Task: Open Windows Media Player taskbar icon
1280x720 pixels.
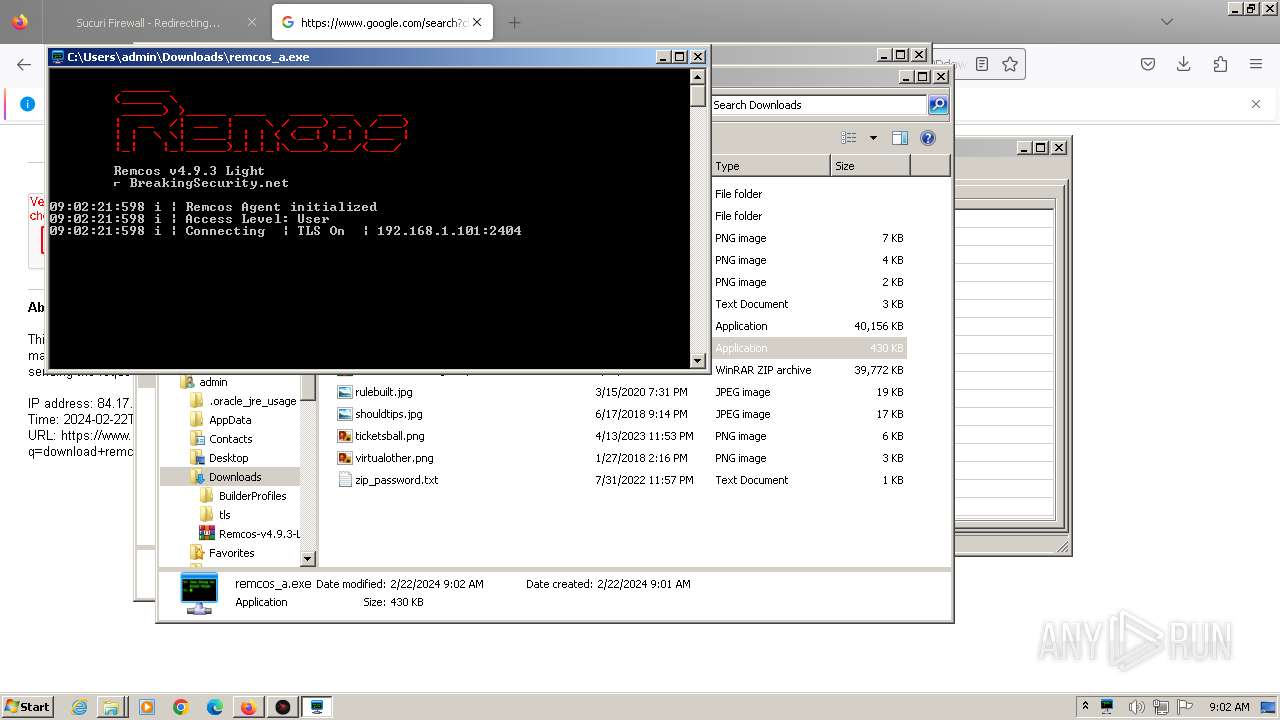Action: click(147, 707)
